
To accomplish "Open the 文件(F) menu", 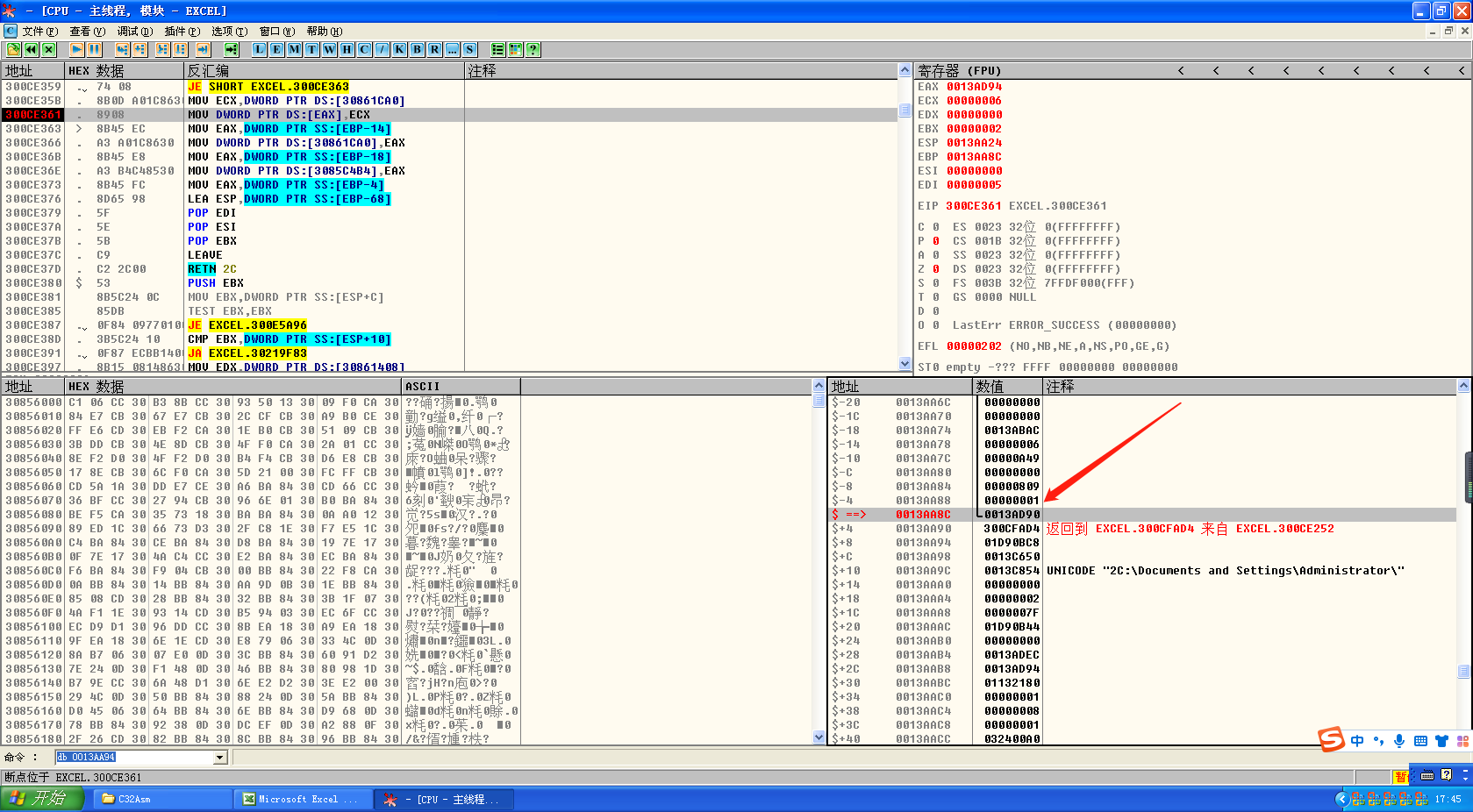I will pyautogui.click(x=39, y=32).
